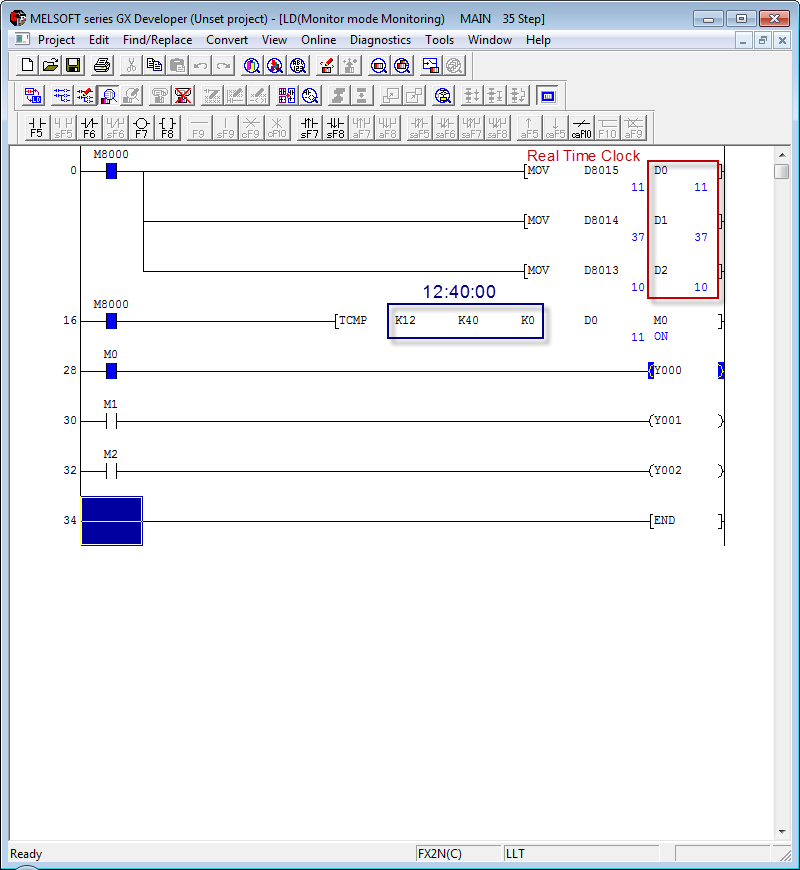
Task: Select the Coil F7 ladder symbol
Action: point(141,127)
